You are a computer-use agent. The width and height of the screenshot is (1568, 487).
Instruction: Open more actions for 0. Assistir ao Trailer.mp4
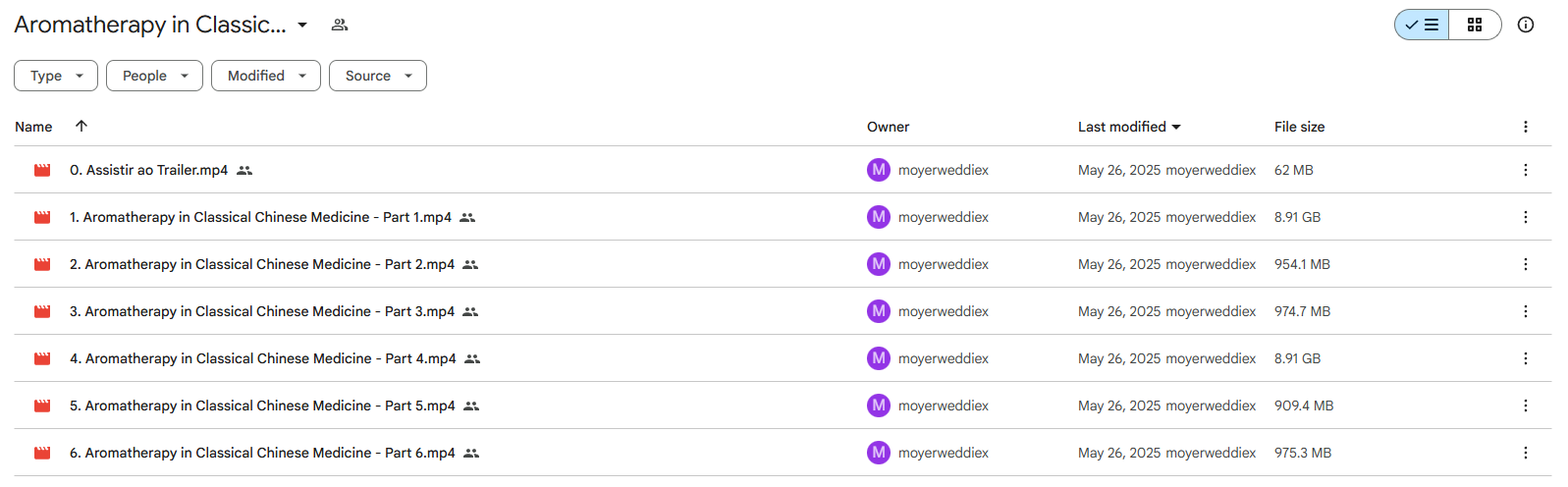[x=1525, y=170]
